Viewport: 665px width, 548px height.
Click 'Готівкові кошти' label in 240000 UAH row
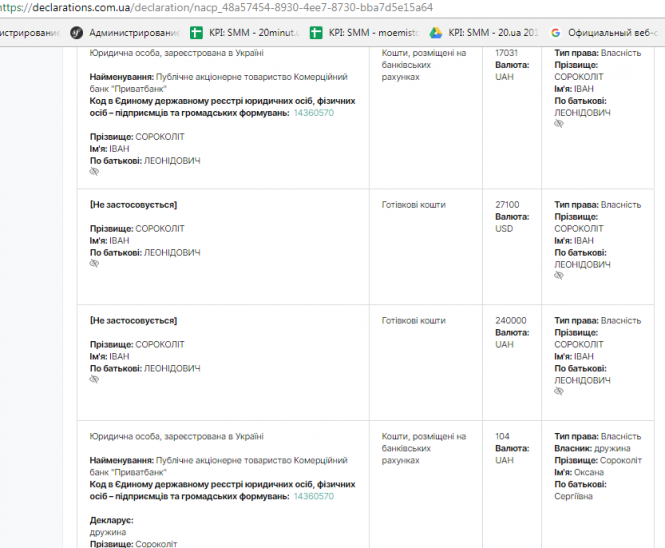click(413, 321)
